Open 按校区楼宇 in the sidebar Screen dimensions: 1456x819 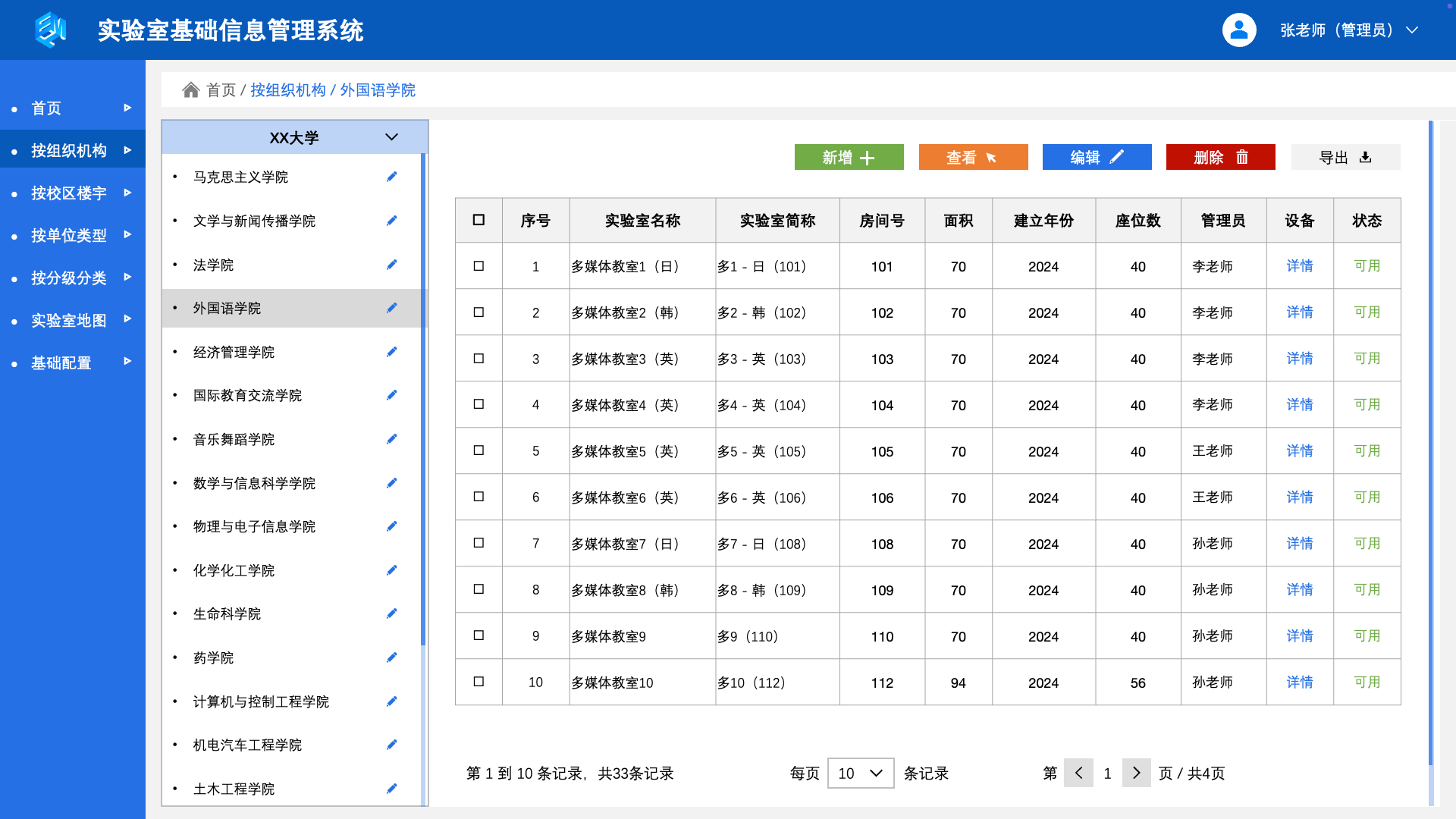pyautogui.click(x=68, y=193)
